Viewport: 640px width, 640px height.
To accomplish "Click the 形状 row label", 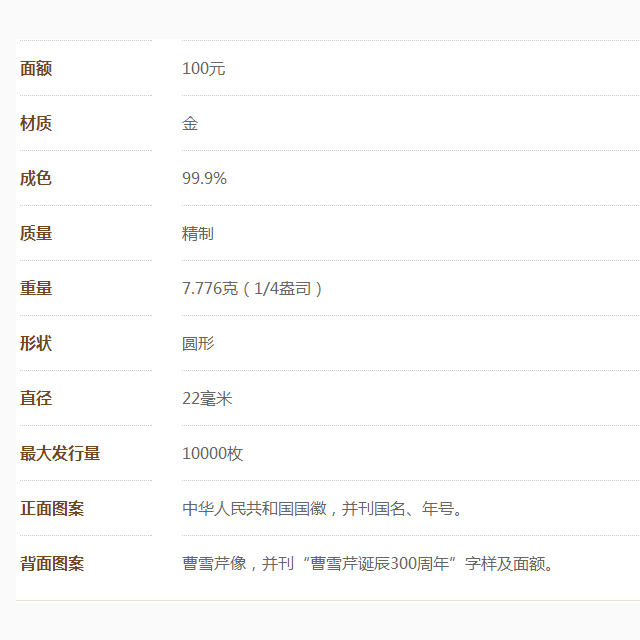I will [36, 344].
